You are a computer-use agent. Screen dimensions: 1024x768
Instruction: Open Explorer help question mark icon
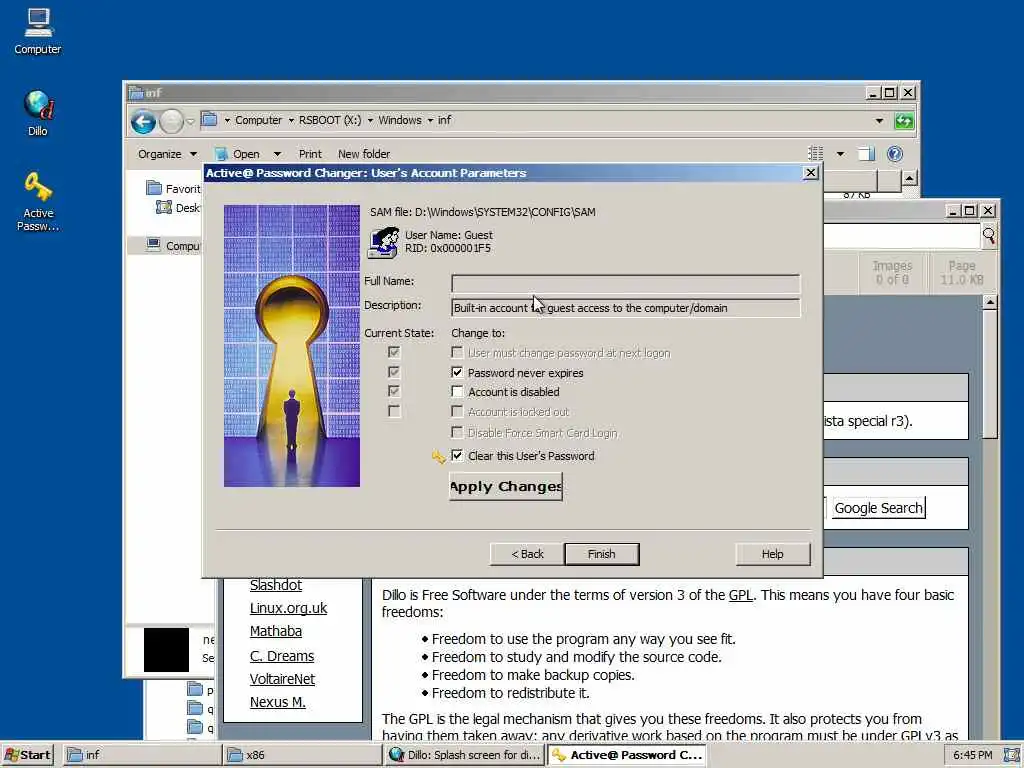pos(895,153)
